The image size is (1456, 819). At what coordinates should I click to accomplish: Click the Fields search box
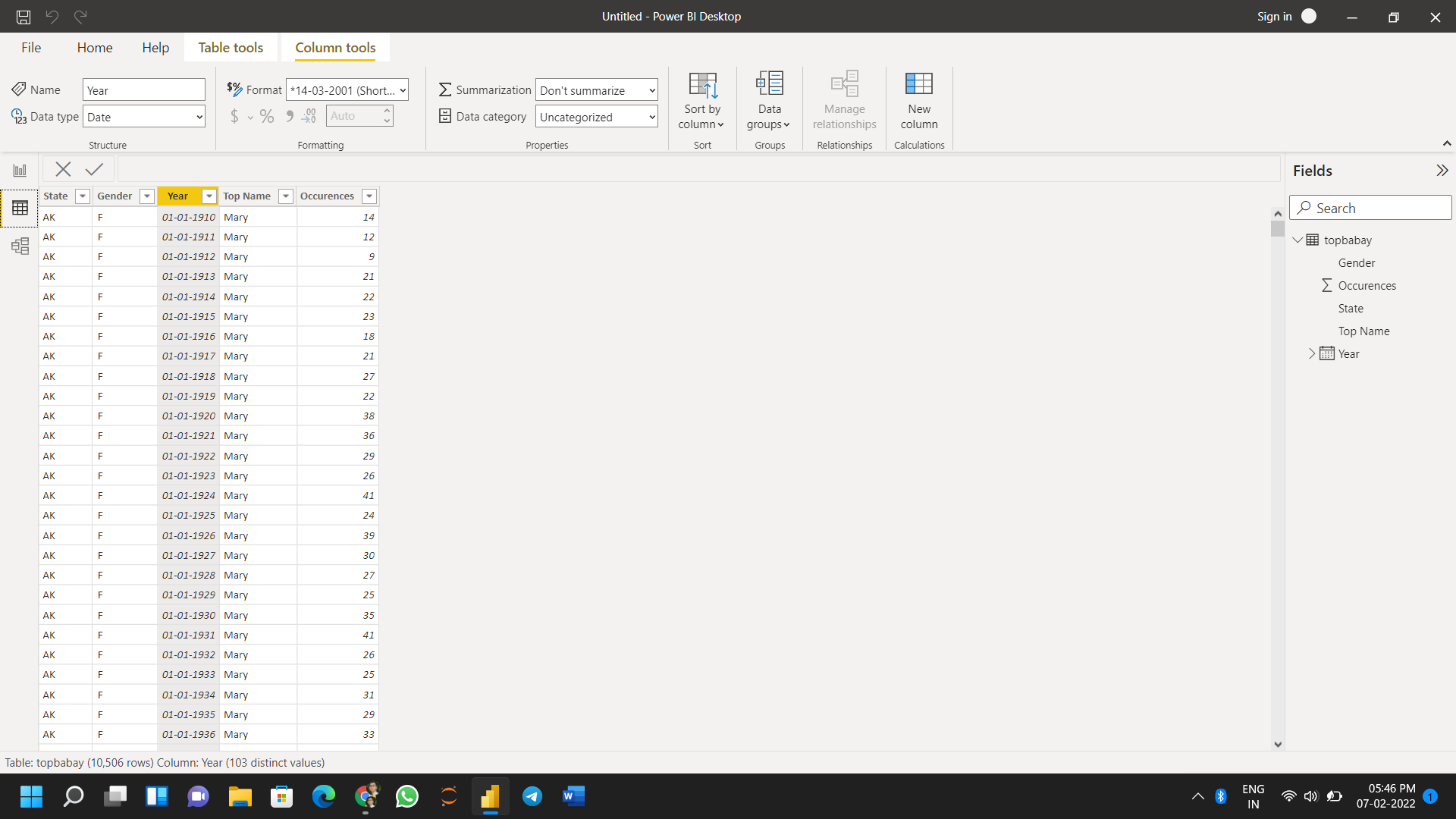(1370, 207)
